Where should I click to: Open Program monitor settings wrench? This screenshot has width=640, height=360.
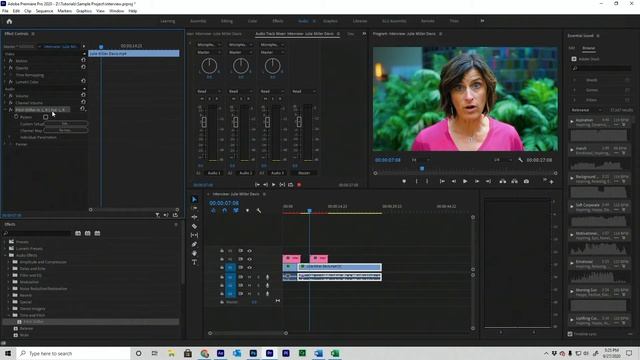tap(520, 160)
